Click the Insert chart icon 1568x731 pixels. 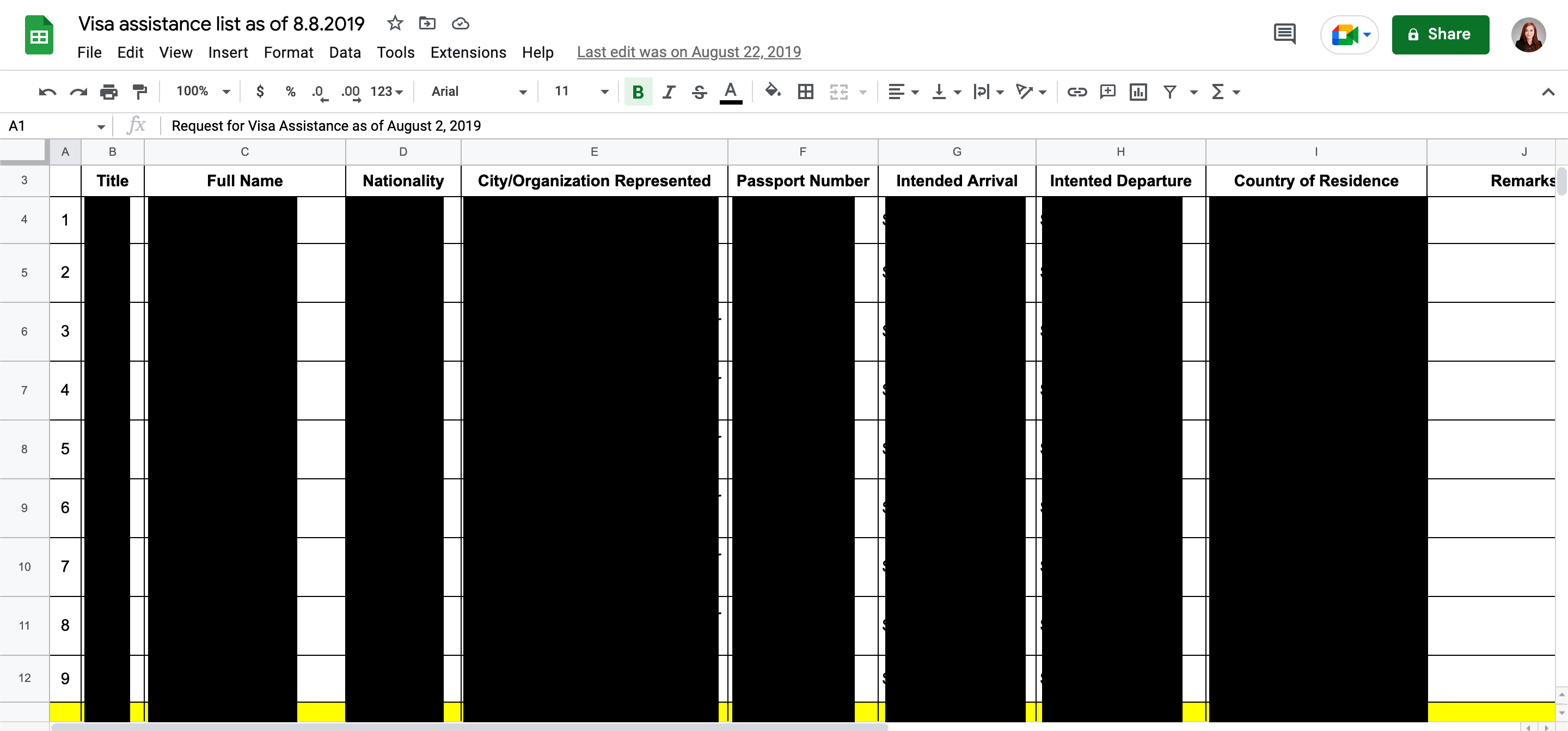[1138, 92]
